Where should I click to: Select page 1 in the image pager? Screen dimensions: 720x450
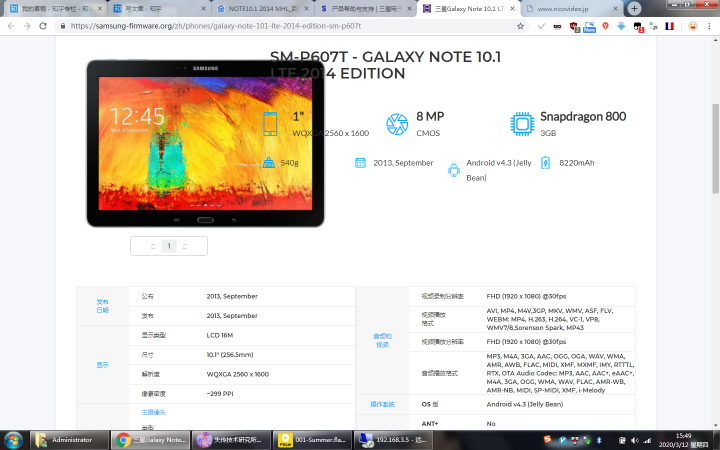tap(169, 246)
